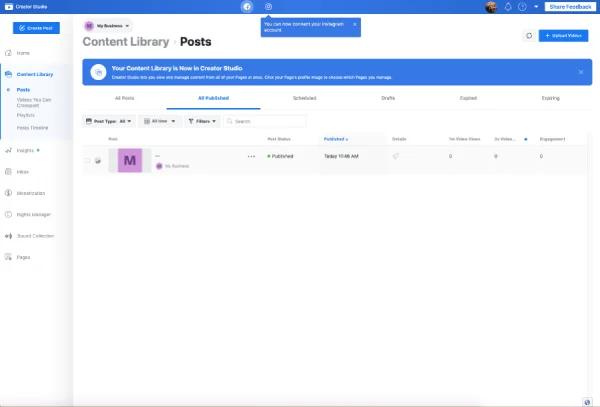Switch to the Drafts tab
The image size is (600, 407).
pos(387,98)
